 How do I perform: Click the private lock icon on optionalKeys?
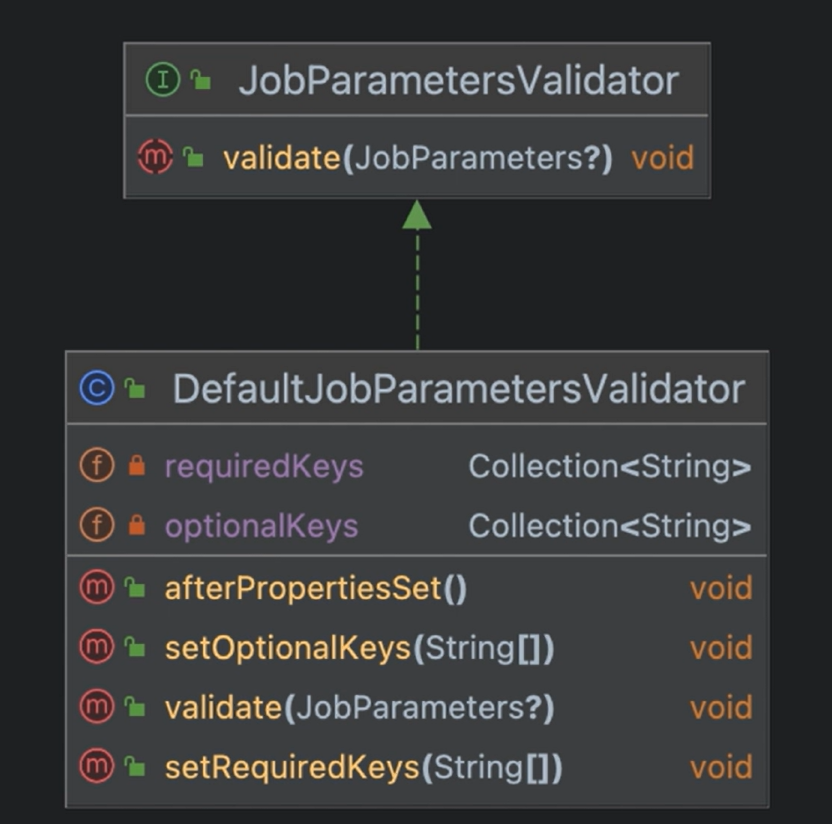pyautogui.click(x=137, y=527)
